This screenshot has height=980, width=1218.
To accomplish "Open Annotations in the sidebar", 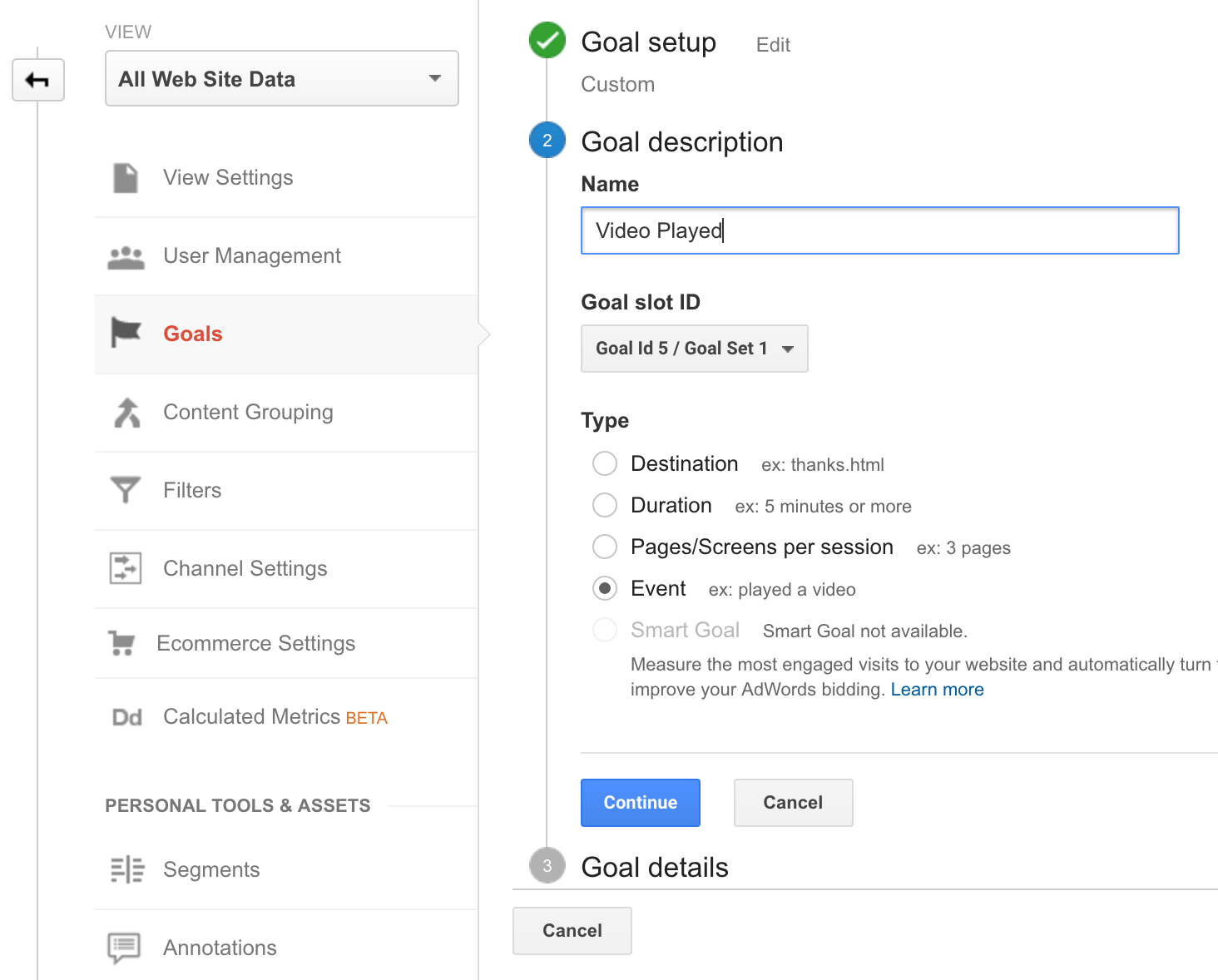I will click(220, 948).
